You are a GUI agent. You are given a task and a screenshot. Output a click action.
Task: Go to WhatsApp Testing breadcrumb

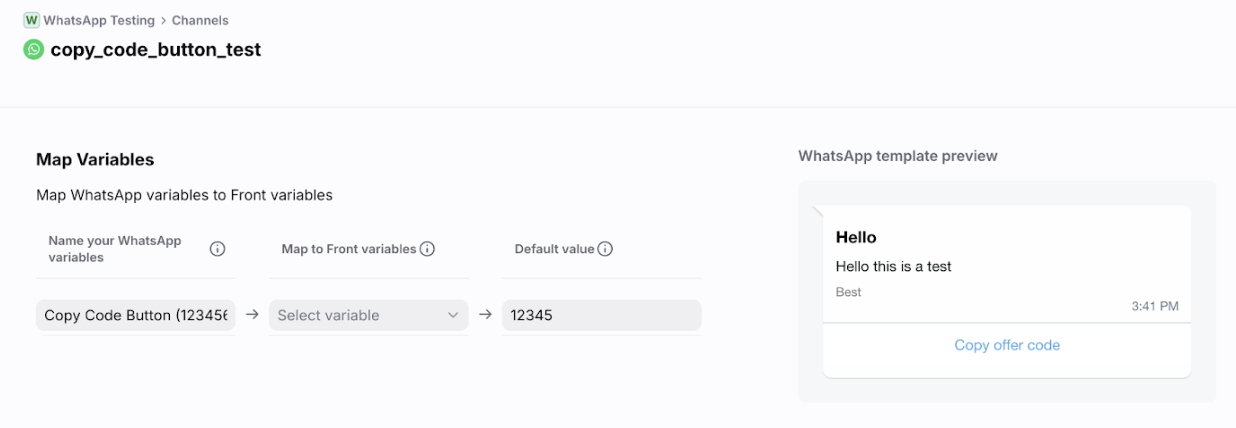tap(99, 20)
